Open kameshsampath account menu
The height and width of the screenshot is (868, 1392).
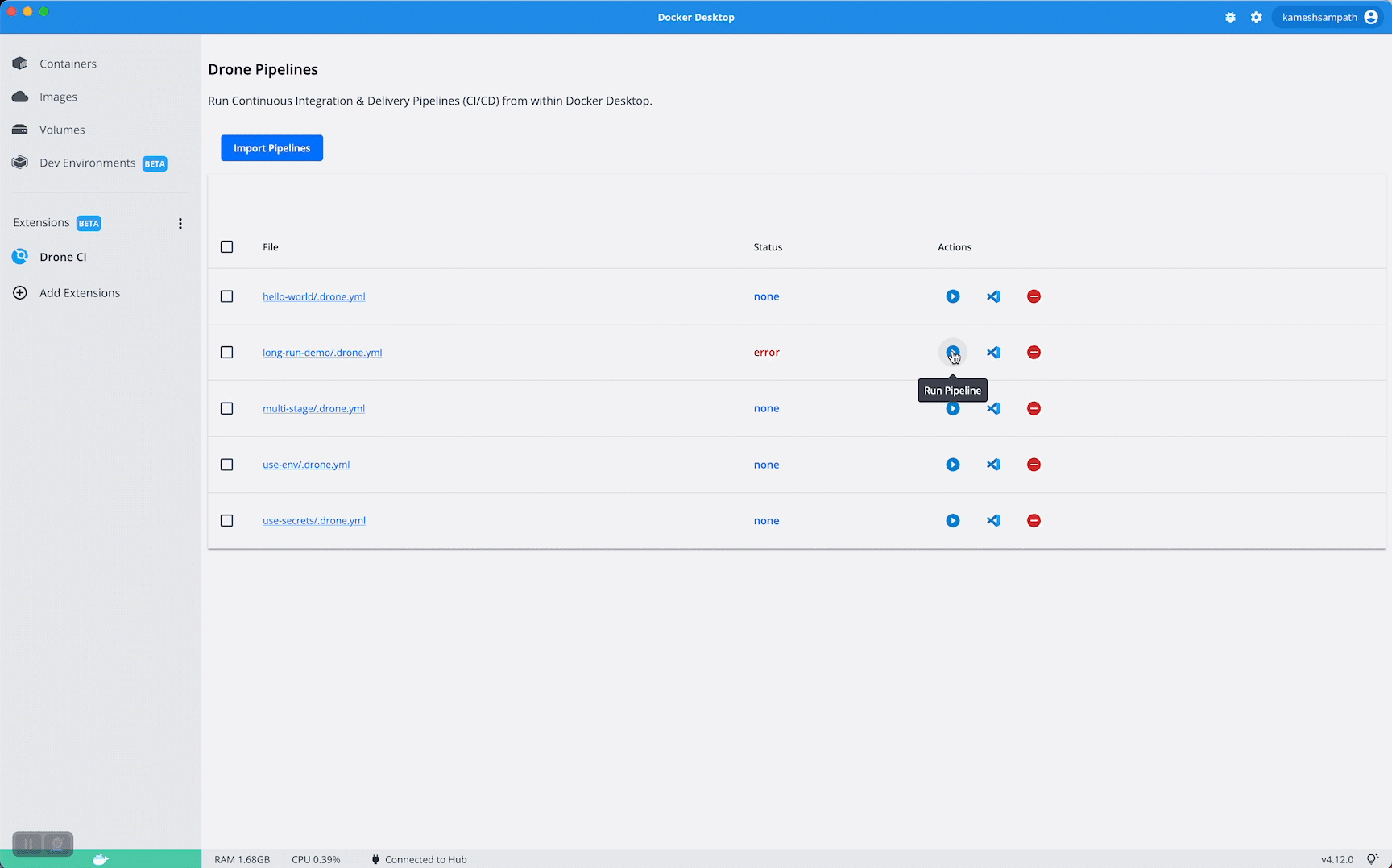pyautogui.click(x=1329, y=17)
